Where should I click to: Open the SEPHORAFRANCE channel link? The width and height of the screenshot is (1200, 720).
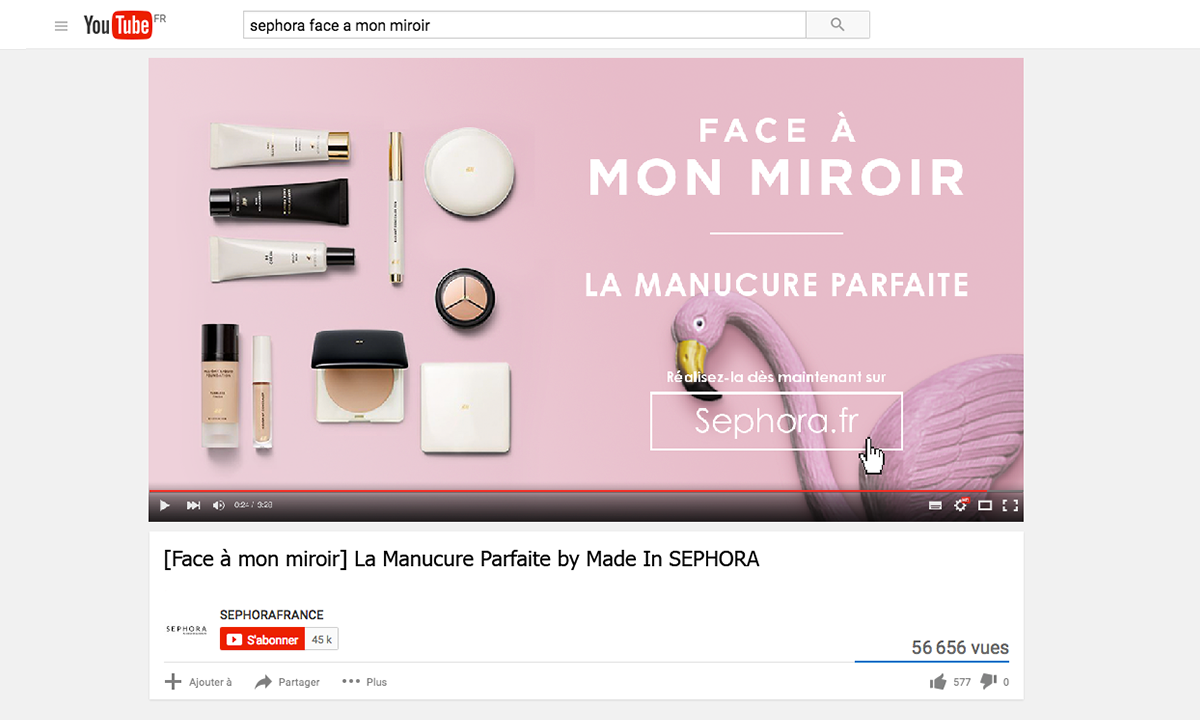272,615
